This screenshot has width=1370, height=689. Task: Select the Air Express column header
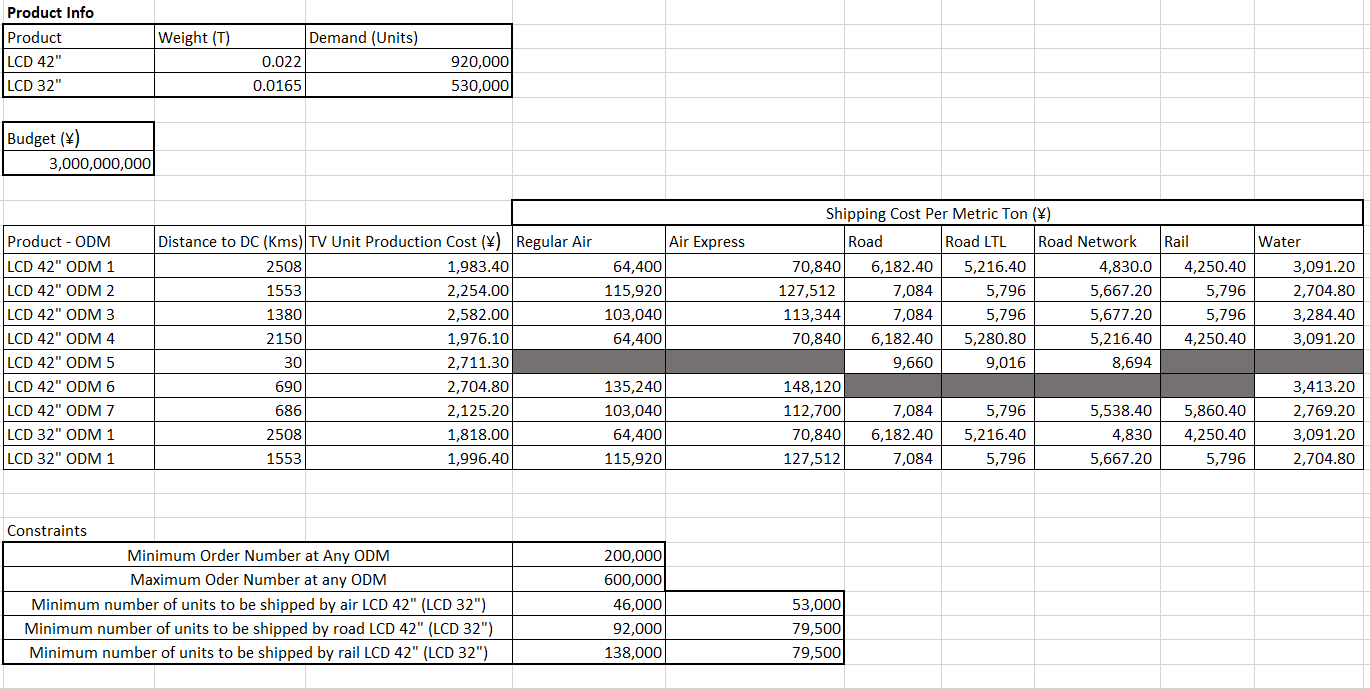700,241
